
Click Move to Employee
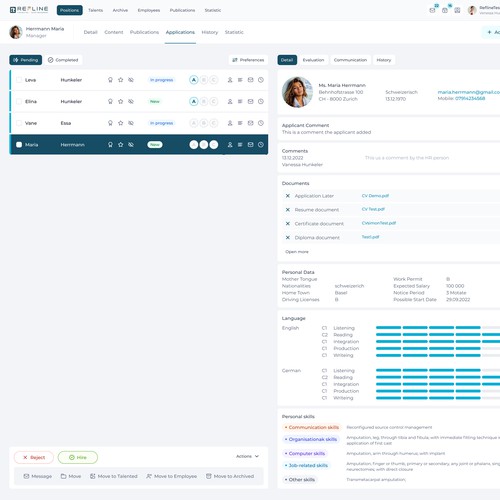click(172, 476)
